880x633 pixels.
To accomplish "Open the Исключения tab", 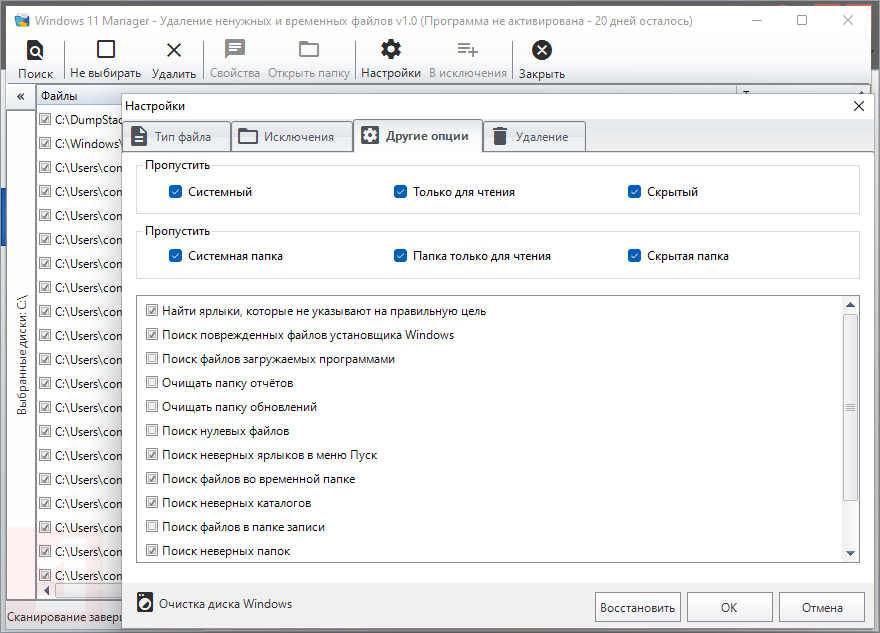I will click(292, 137).
